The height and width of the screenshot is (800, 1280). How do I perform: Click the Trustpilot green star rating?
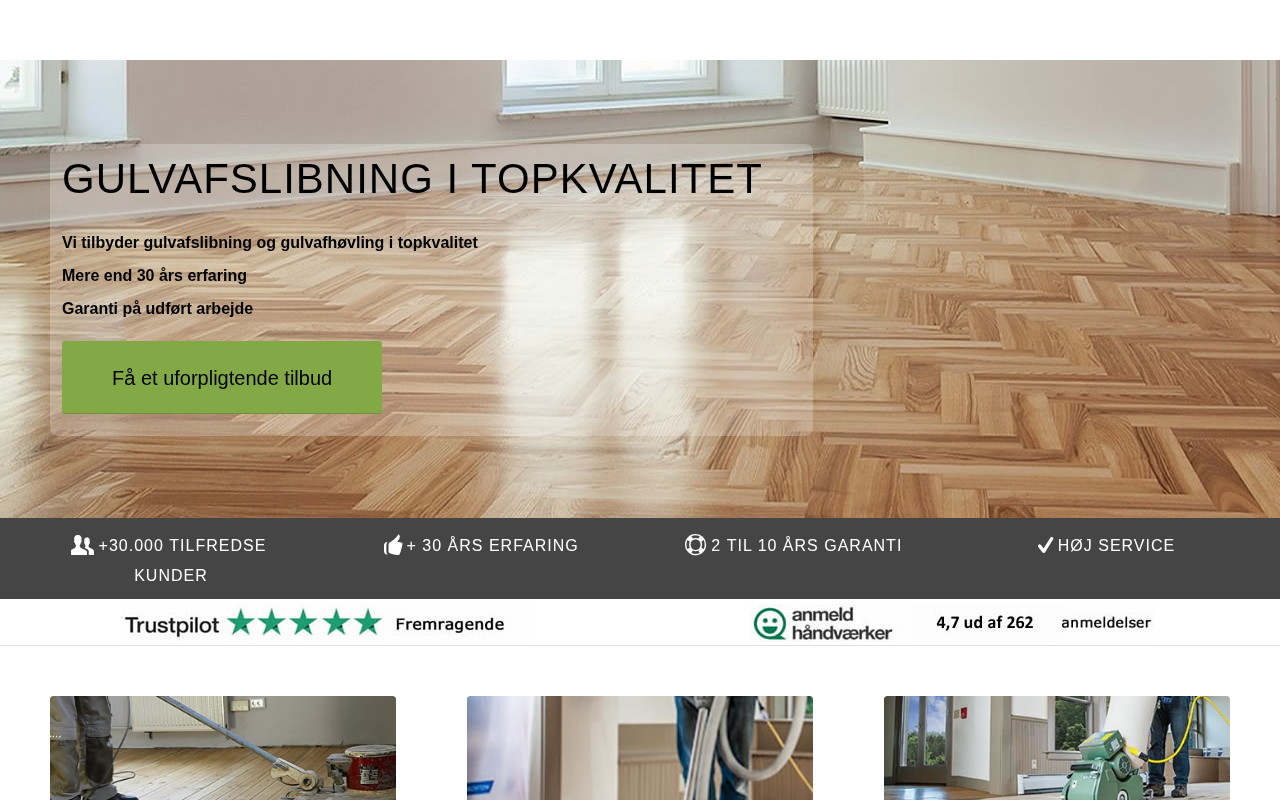coord(304,622)
